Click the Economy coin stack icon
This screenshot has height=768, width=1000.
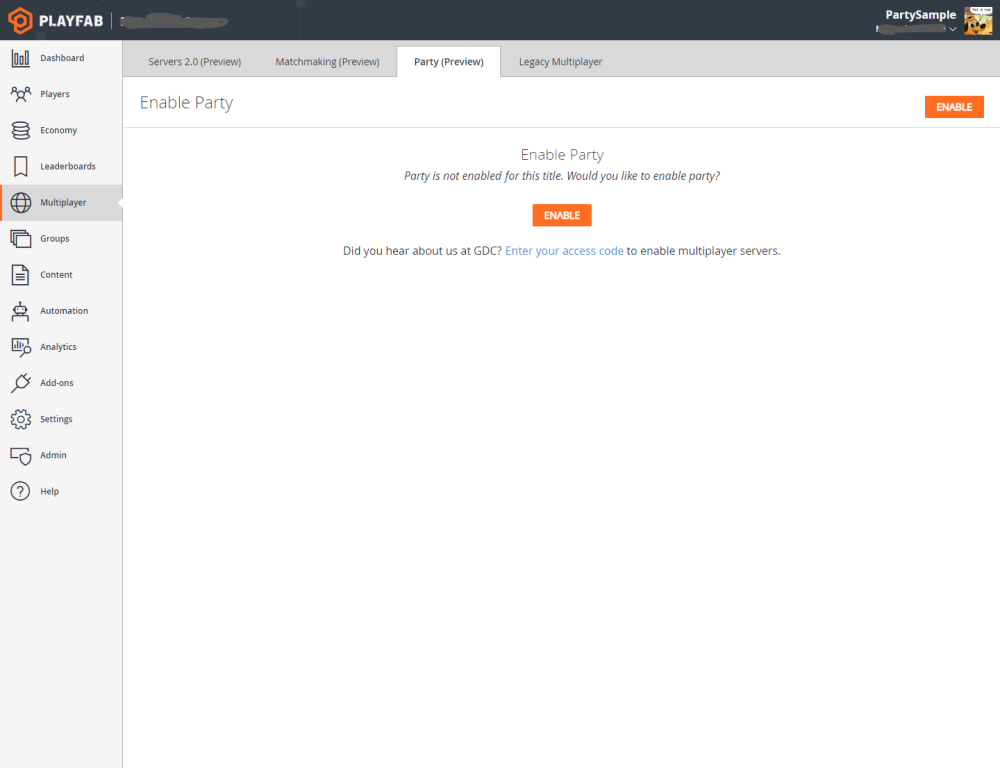[x=20, y=130]
